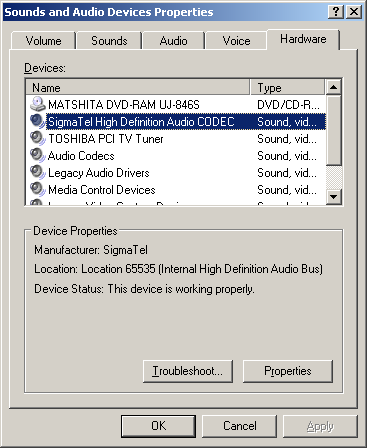Click the DVD drive icon beside MATSHITA DVD-RAM
The image size is (367, 448).
37,104
